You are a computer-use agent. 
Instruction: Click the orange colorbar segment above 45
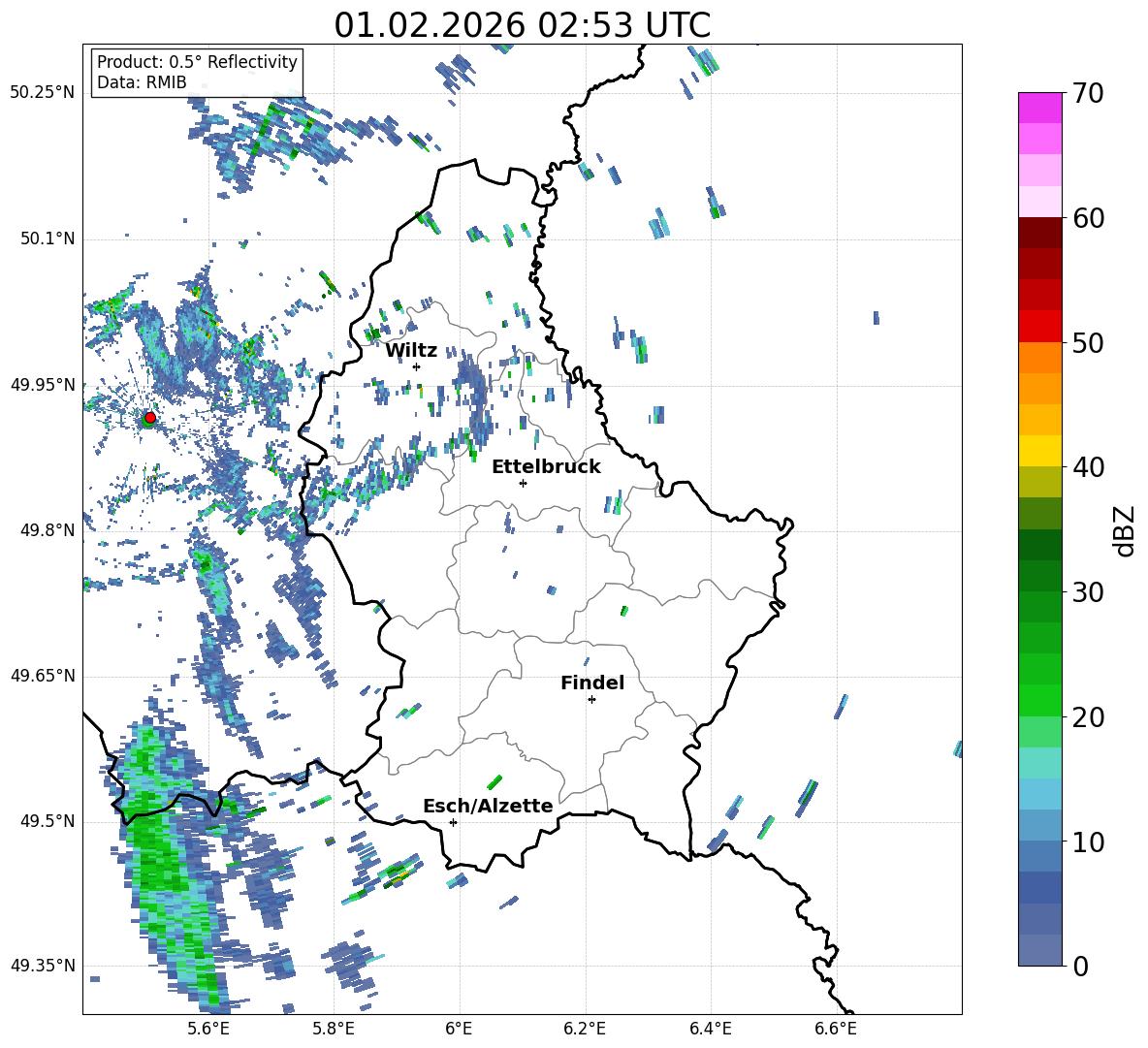tap(1039, 389)
